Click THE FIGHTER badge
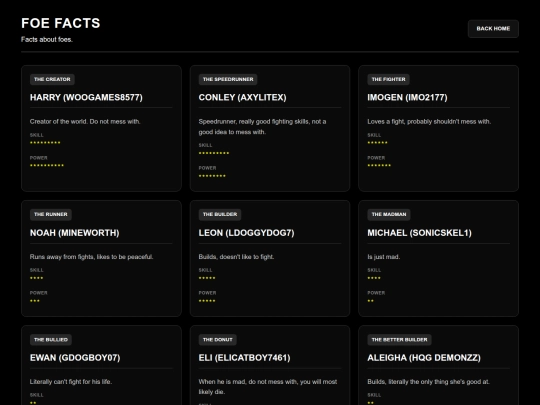 pyautogui.click(x=388, y=79)
